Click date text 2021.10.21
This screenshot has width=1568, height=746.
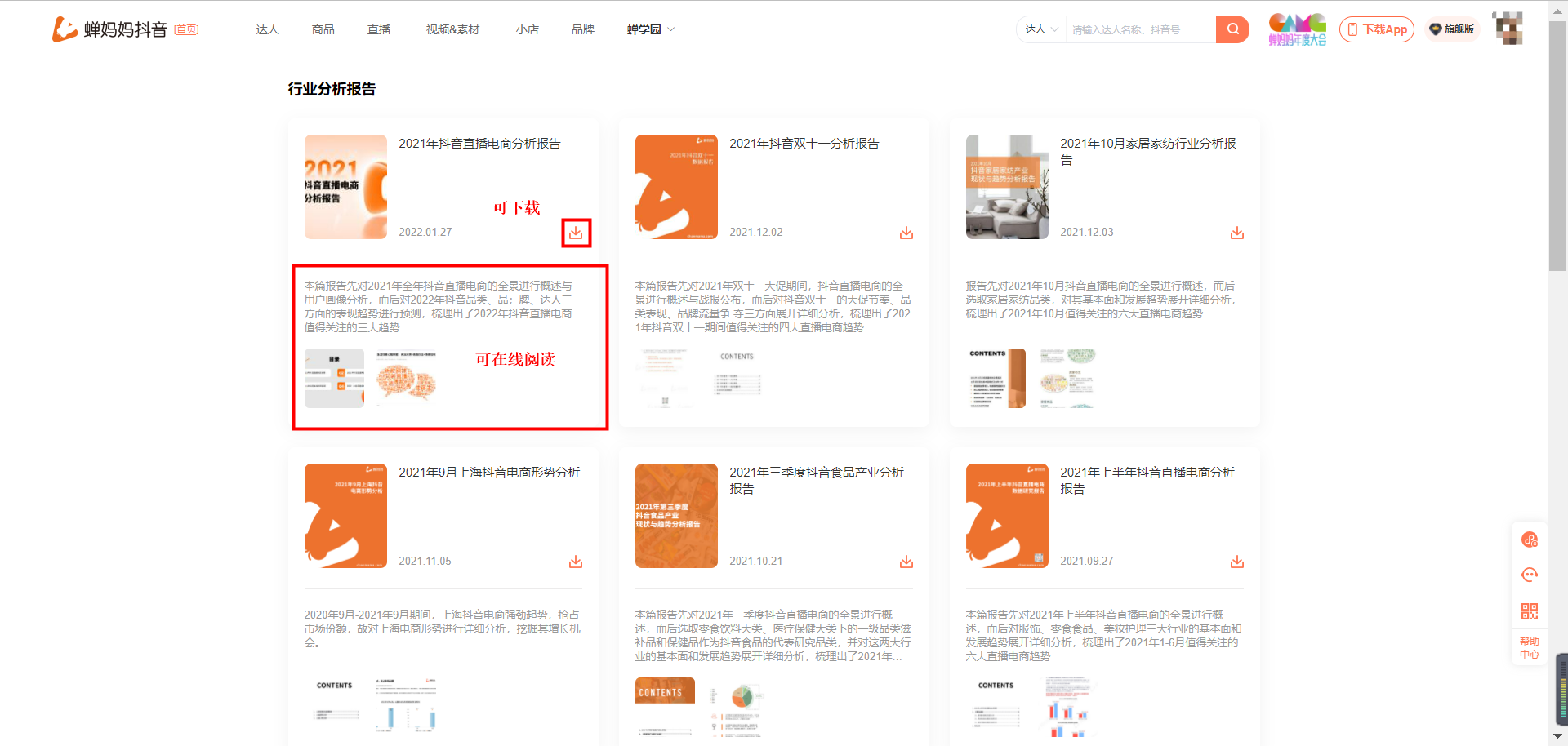tap(756, 562)
